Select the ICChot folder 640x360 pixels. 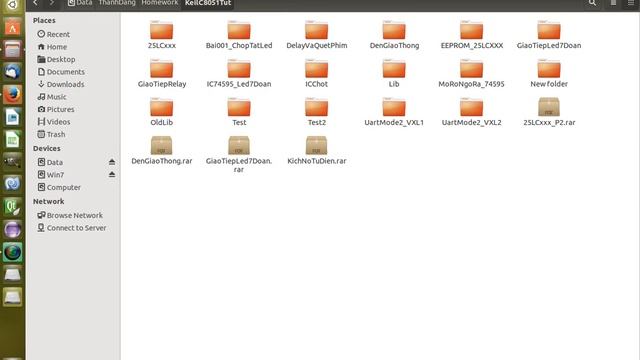[316, 73]
